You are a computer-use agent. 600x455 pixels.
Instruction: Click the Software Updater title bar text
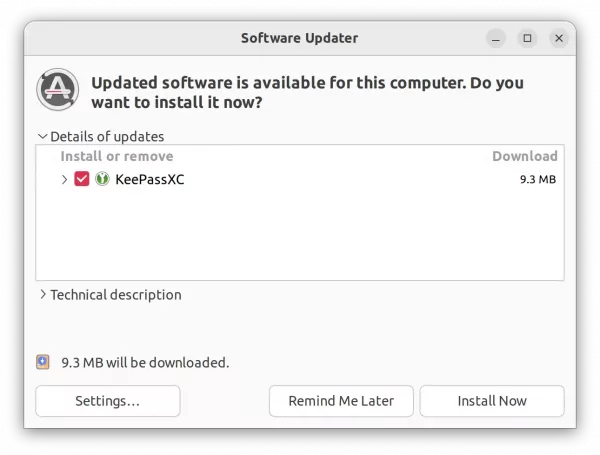coord(300,38)
